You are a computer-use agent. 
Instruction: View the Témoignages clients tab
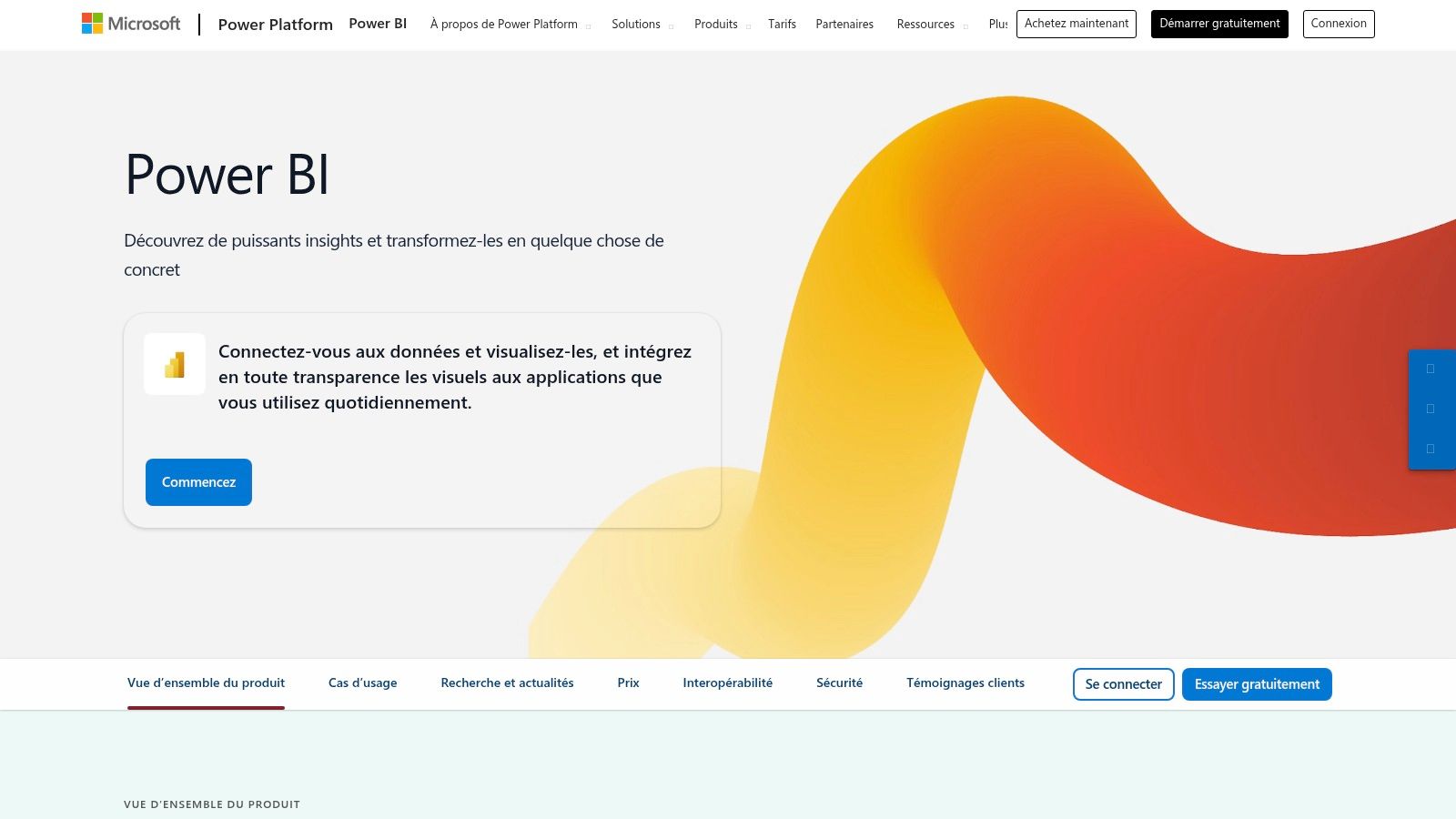click(966, 682)
